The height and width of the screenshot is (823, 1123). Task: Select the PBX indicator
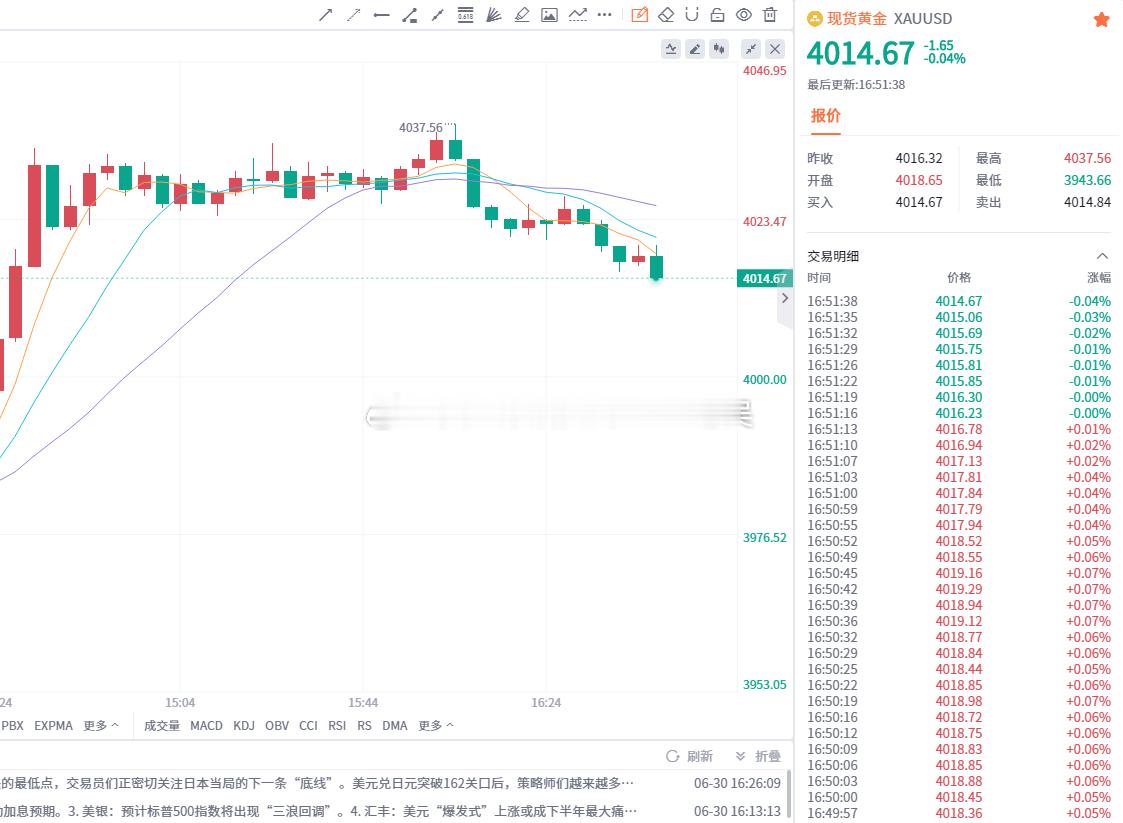(12, 726)
